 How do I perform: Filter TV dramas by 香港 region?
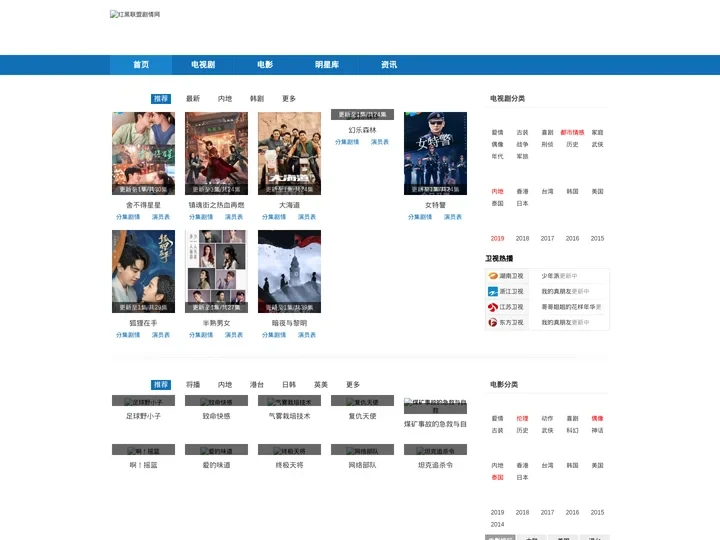pos(523,191)
